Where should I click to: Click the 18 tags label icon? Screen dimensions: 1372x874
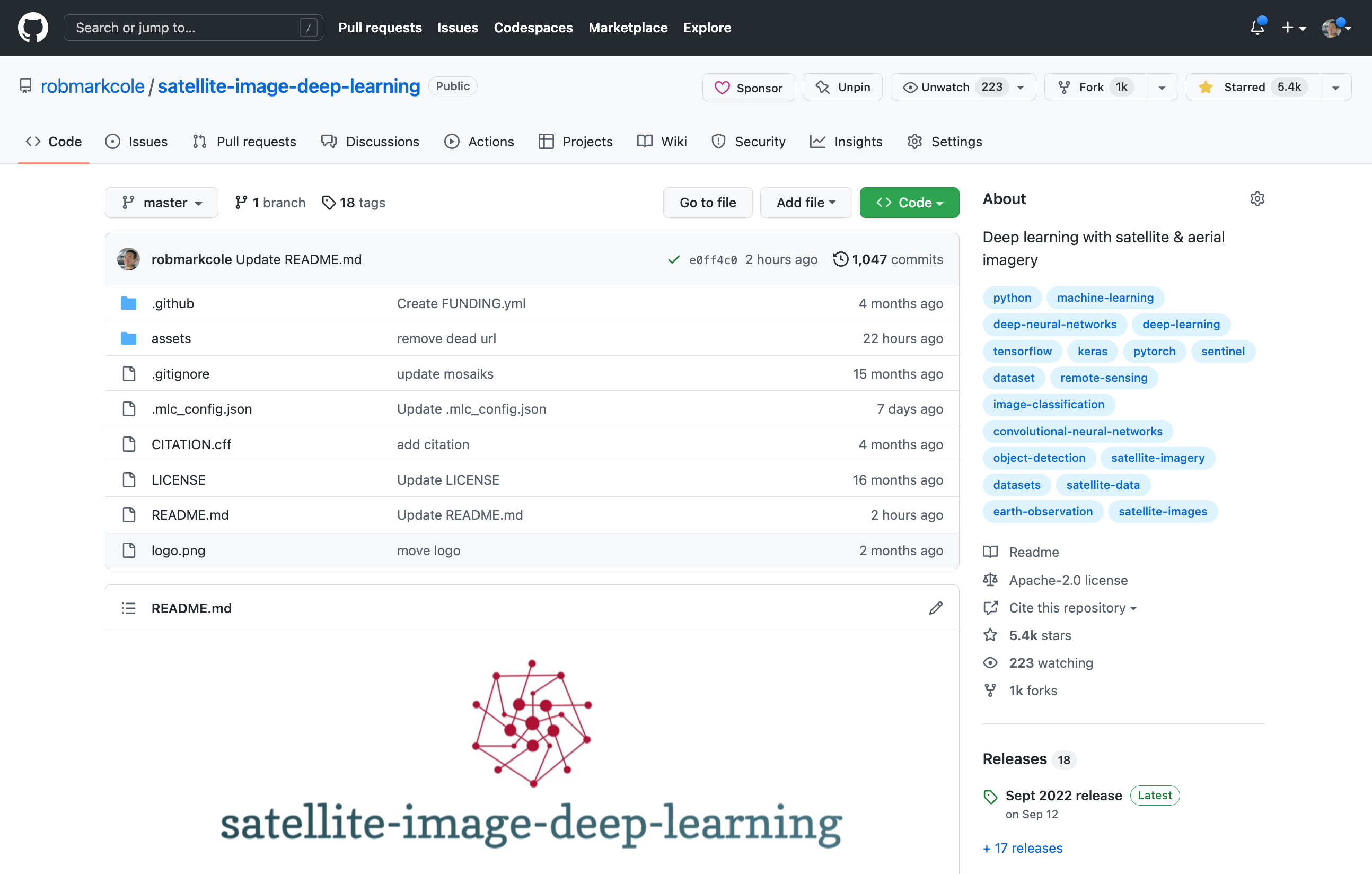[x=329, y=203]
